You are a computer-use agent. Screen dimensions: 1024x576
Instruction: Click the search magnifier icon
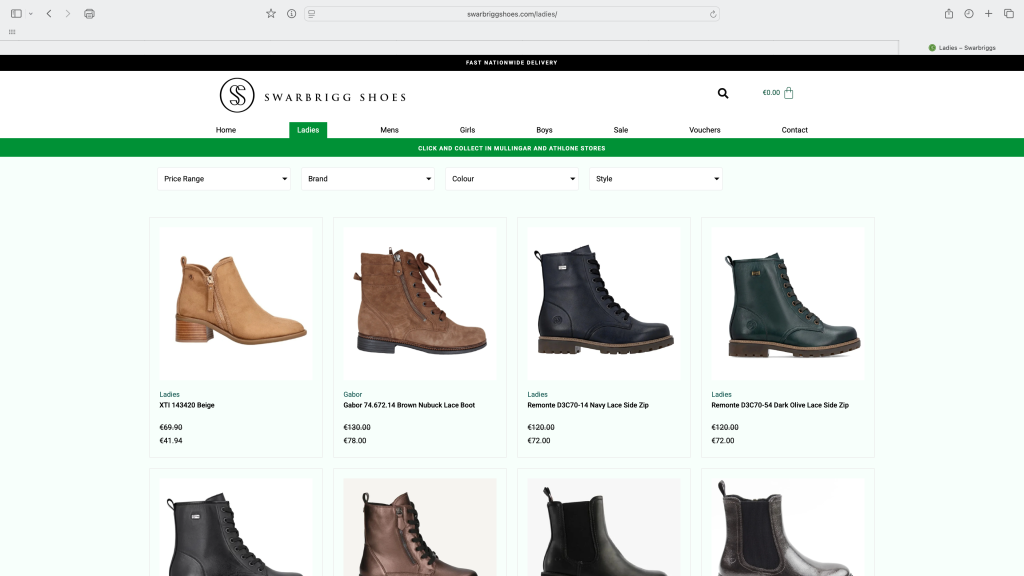click(723, 93)
